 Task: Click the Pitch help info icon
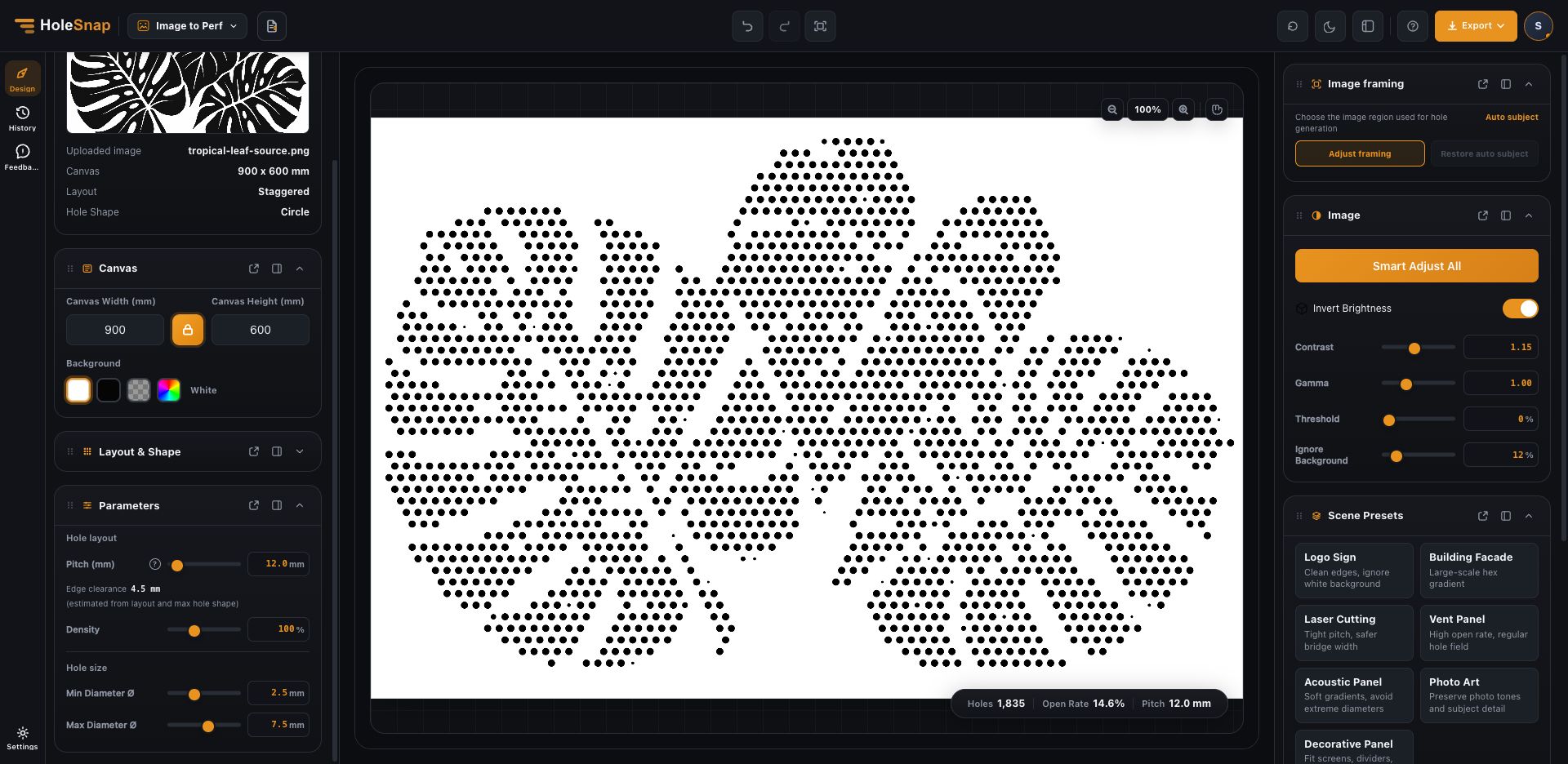point(155,564)
